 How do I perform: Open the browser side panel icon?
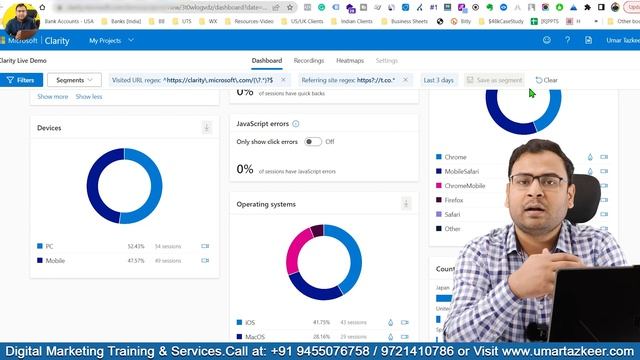pyautogui.click(x=601, y=7)
